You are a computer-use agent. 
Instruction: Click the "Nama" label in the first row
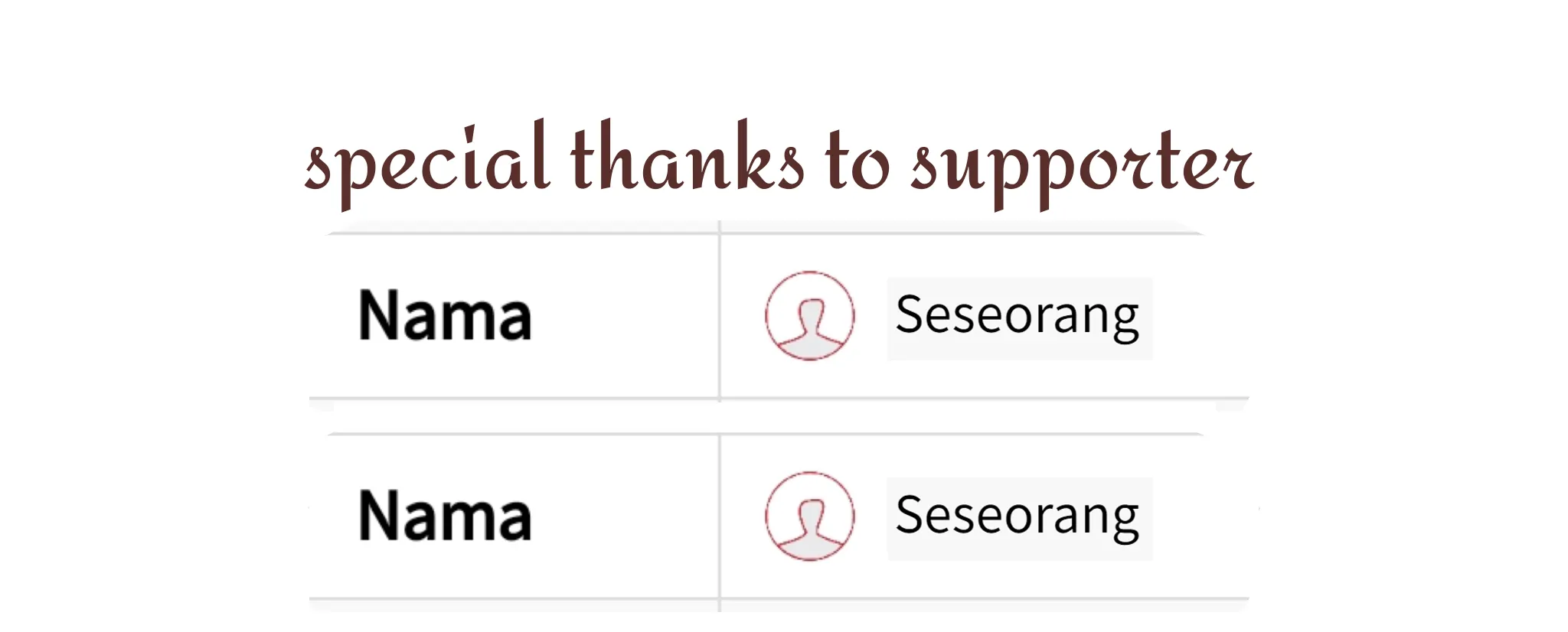pyautogui.click(x=445, y=316)
